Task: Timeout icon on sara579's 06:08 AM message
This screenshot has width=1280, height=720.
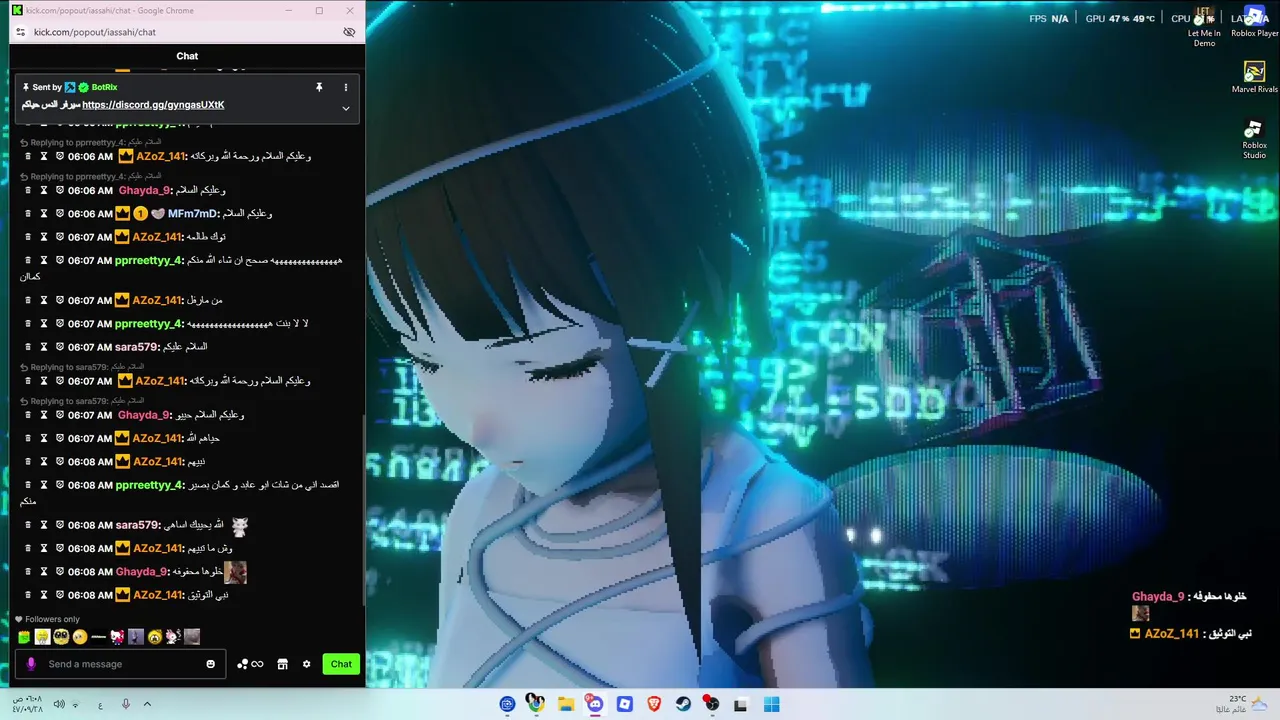Action: point(44,525)
